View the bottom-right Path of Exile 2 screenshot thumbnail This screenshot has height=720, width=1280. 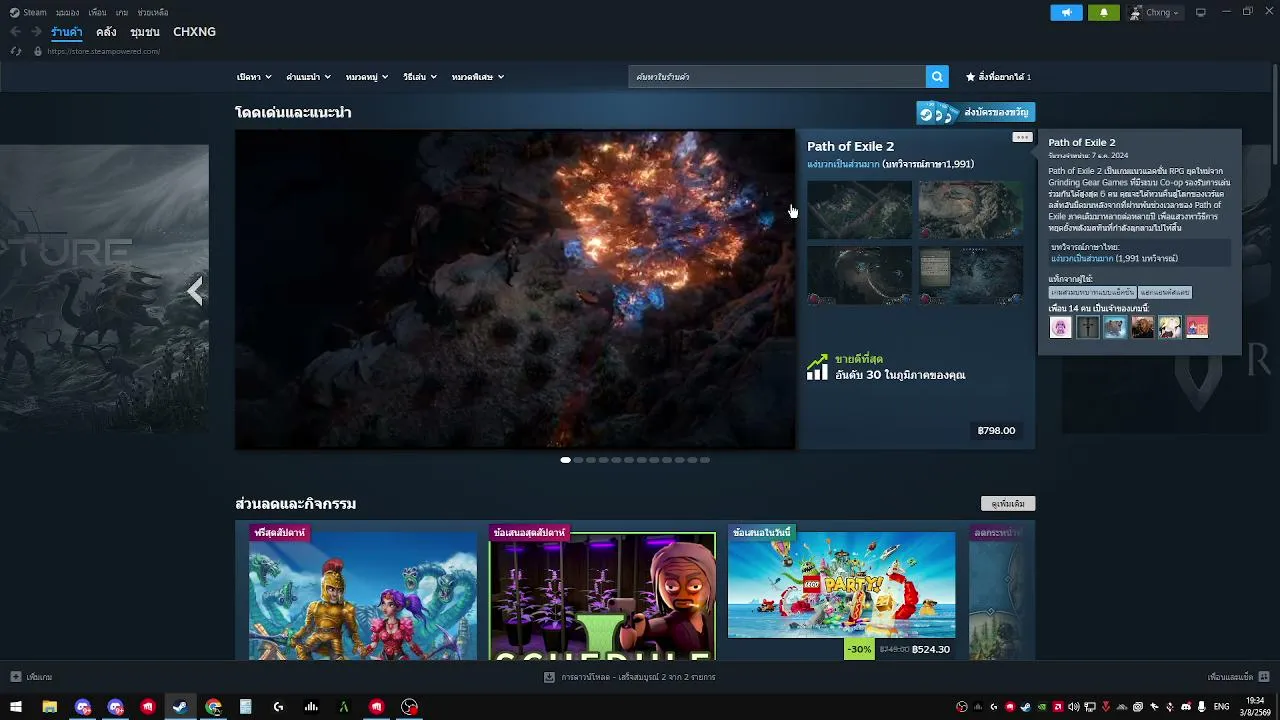971,275
